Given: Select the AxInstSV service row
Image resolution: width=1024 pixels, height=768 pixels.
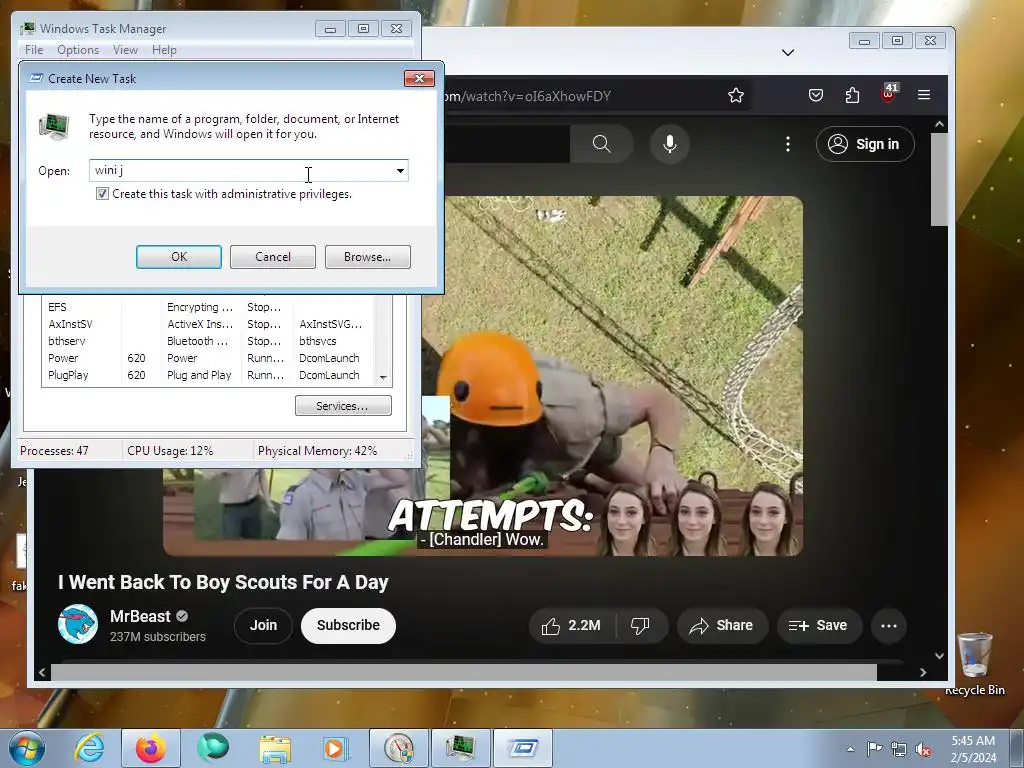Looking at the screenshot, I should 208,324.
